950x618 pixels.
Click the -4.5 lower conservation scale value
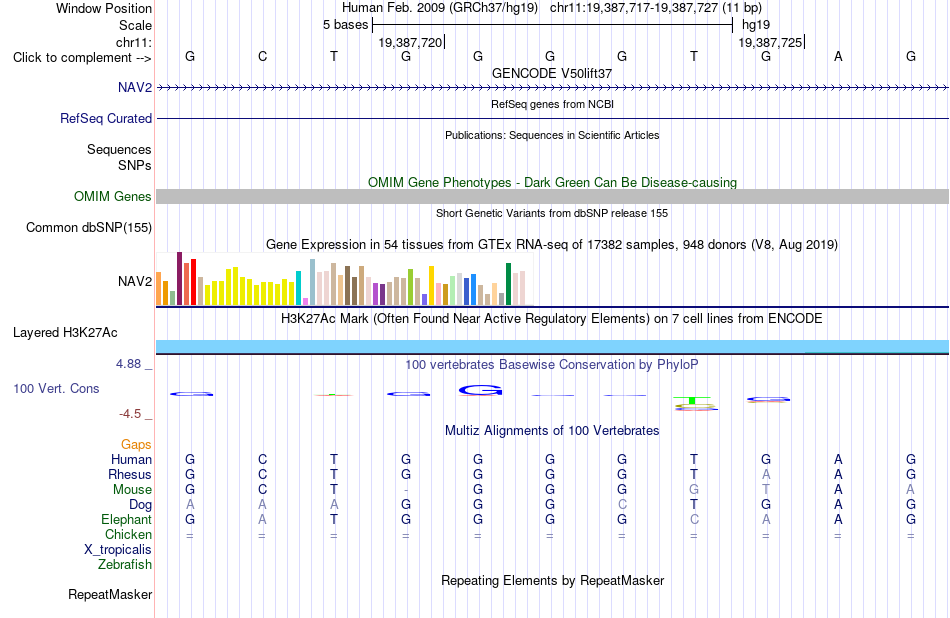click(130, 414)
